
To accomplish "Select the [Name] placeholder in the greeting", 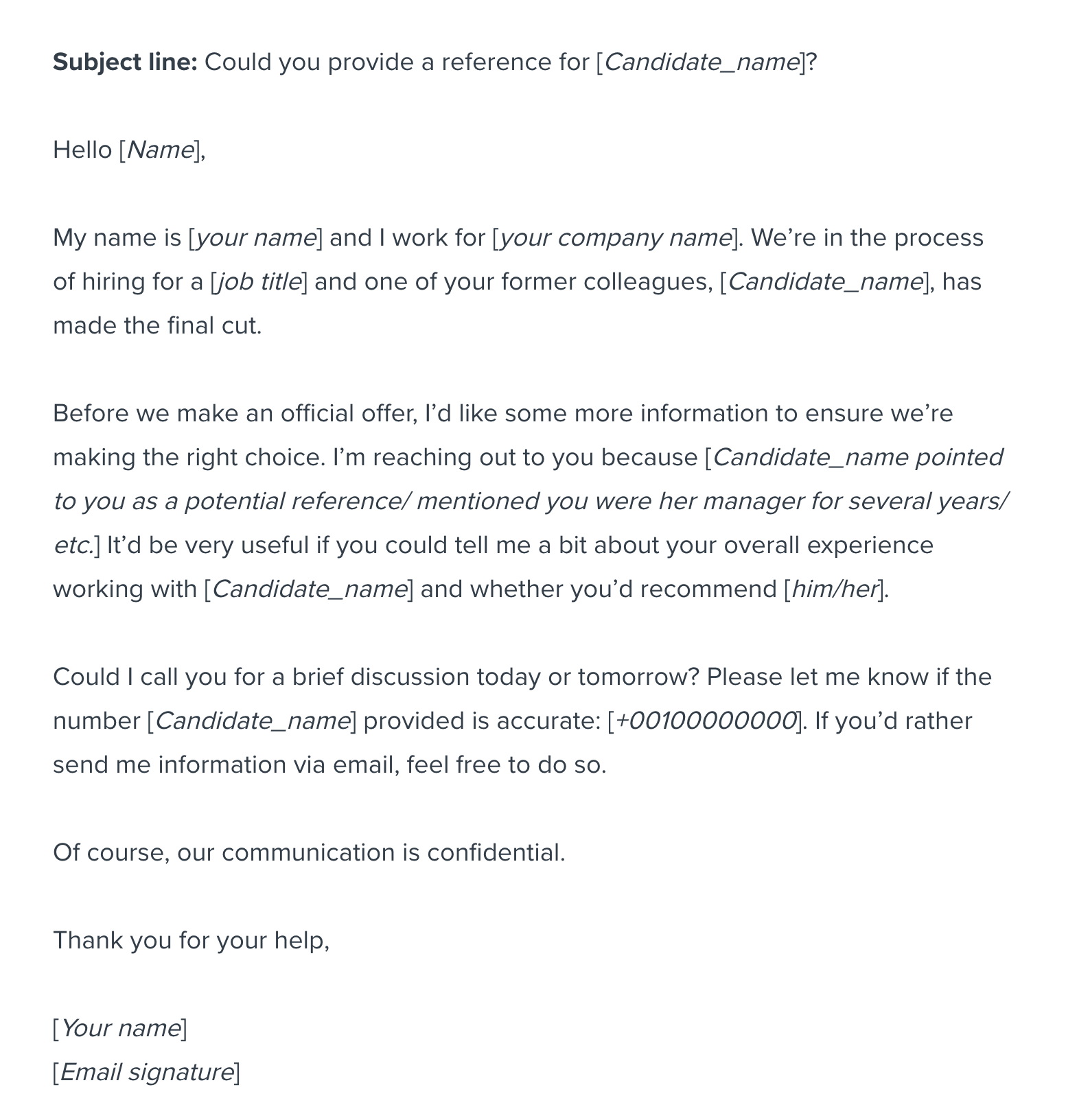I will point(161,150).
